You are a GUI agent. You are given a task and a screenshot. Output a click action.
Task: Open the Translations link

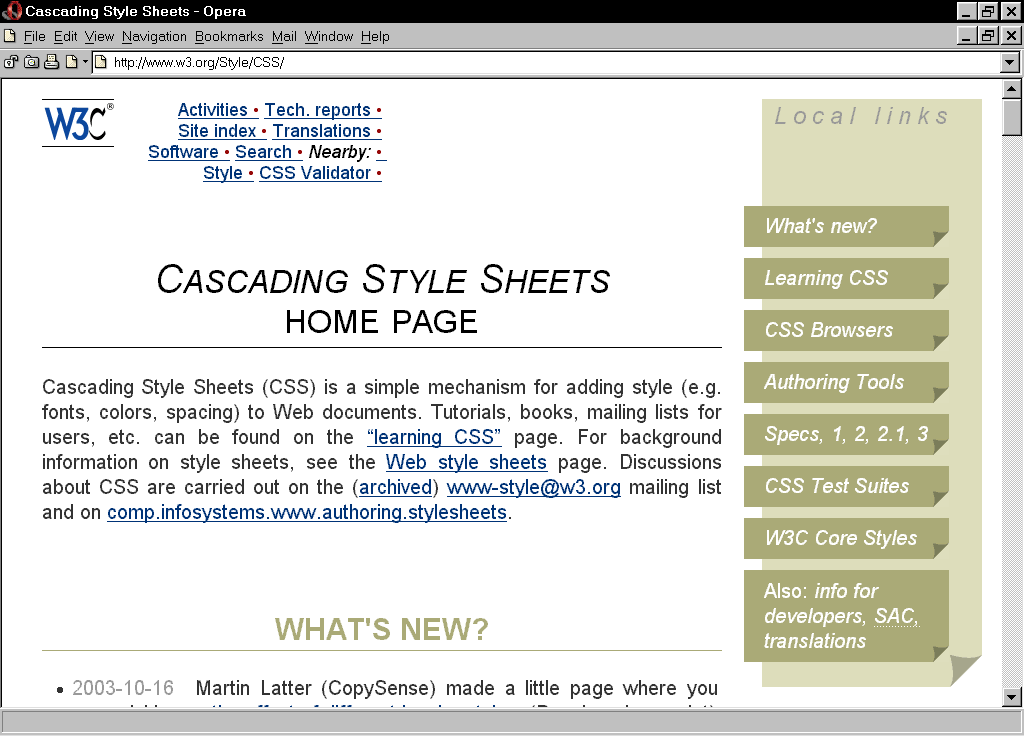coord(321,131)
